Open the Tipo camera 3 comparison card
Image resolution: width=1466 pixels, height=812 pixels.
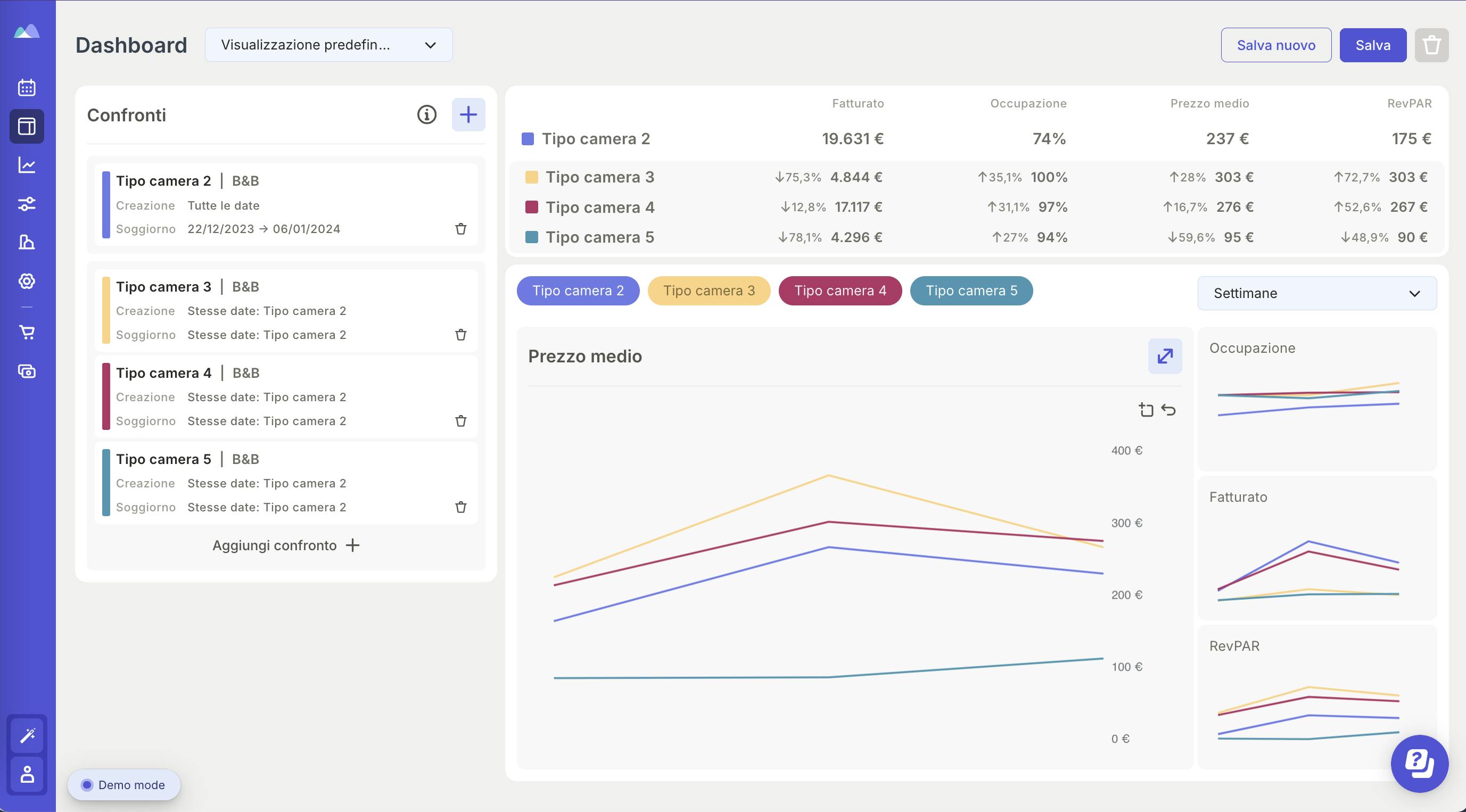tap(286, 311)
